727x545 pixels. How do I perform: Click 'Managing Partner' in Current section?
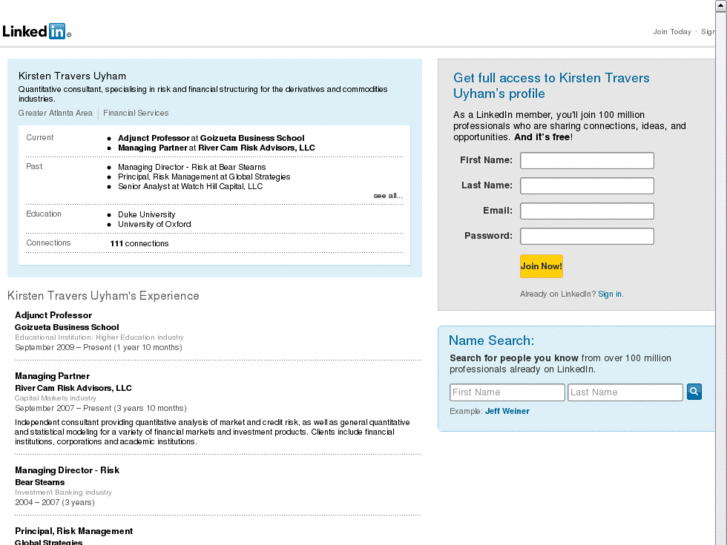153,148
